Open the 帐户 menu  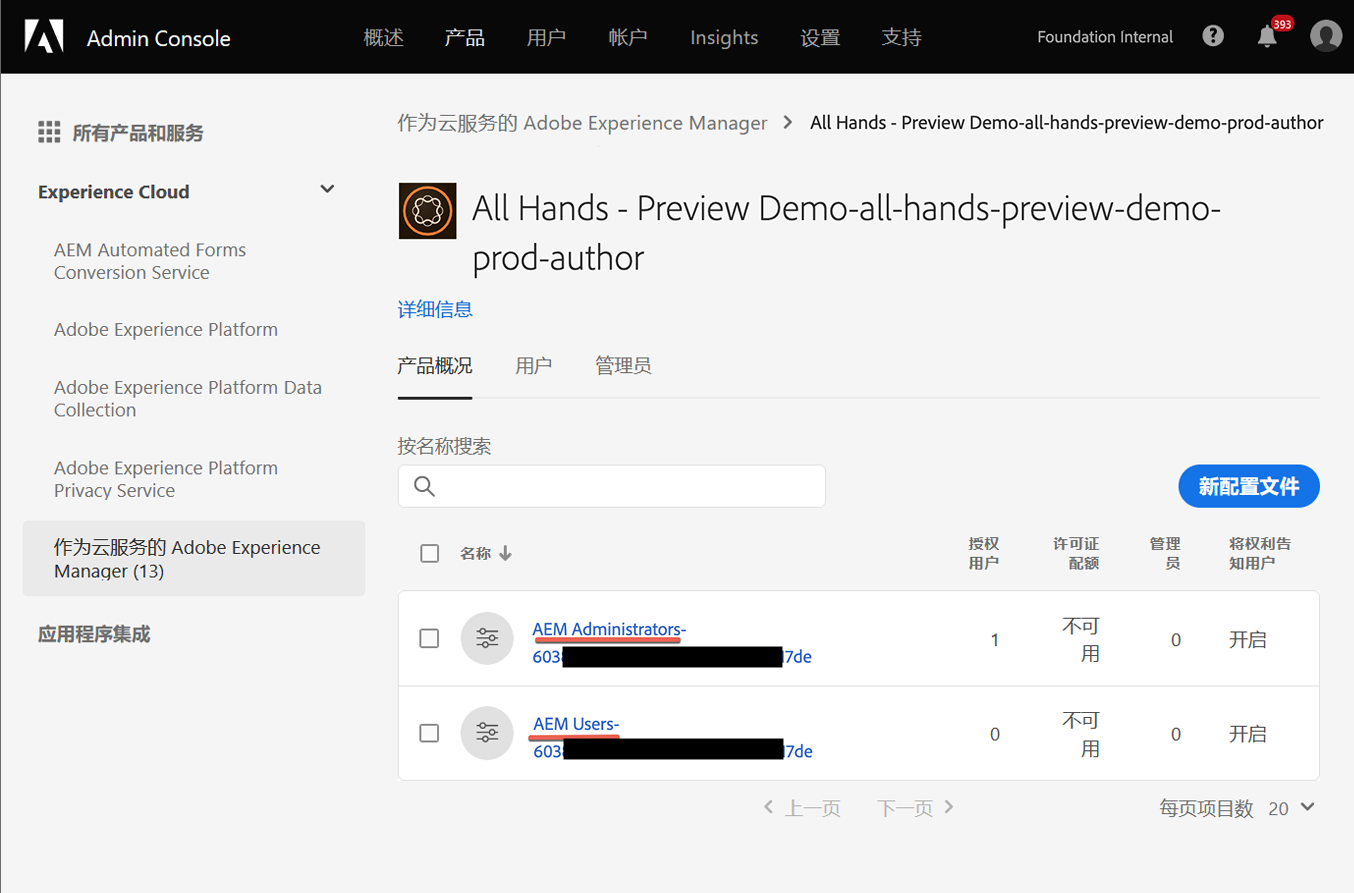coord(628,37)
